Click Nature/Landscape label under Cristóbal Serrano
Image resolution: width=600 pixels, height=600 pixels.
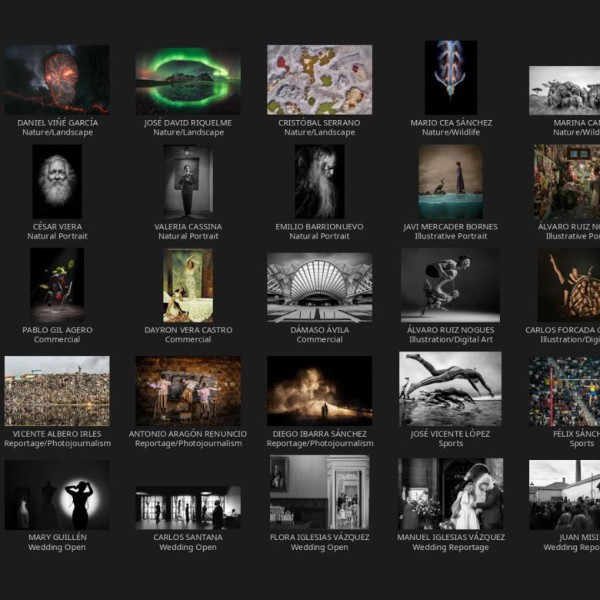pyautogui.click(x=320, y=132)
